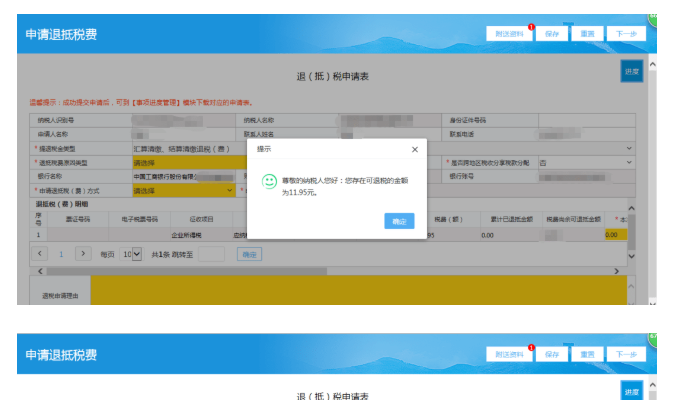Screen dimensions: 676x400
Task: Confirm the dialog with the blue 确定 button
Action: coord(399,221)
